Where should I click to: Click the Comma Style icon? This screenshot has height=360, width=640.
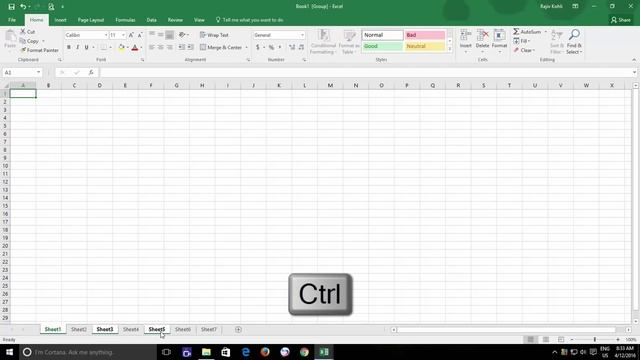pyautogui.click(x=280, y=47)
